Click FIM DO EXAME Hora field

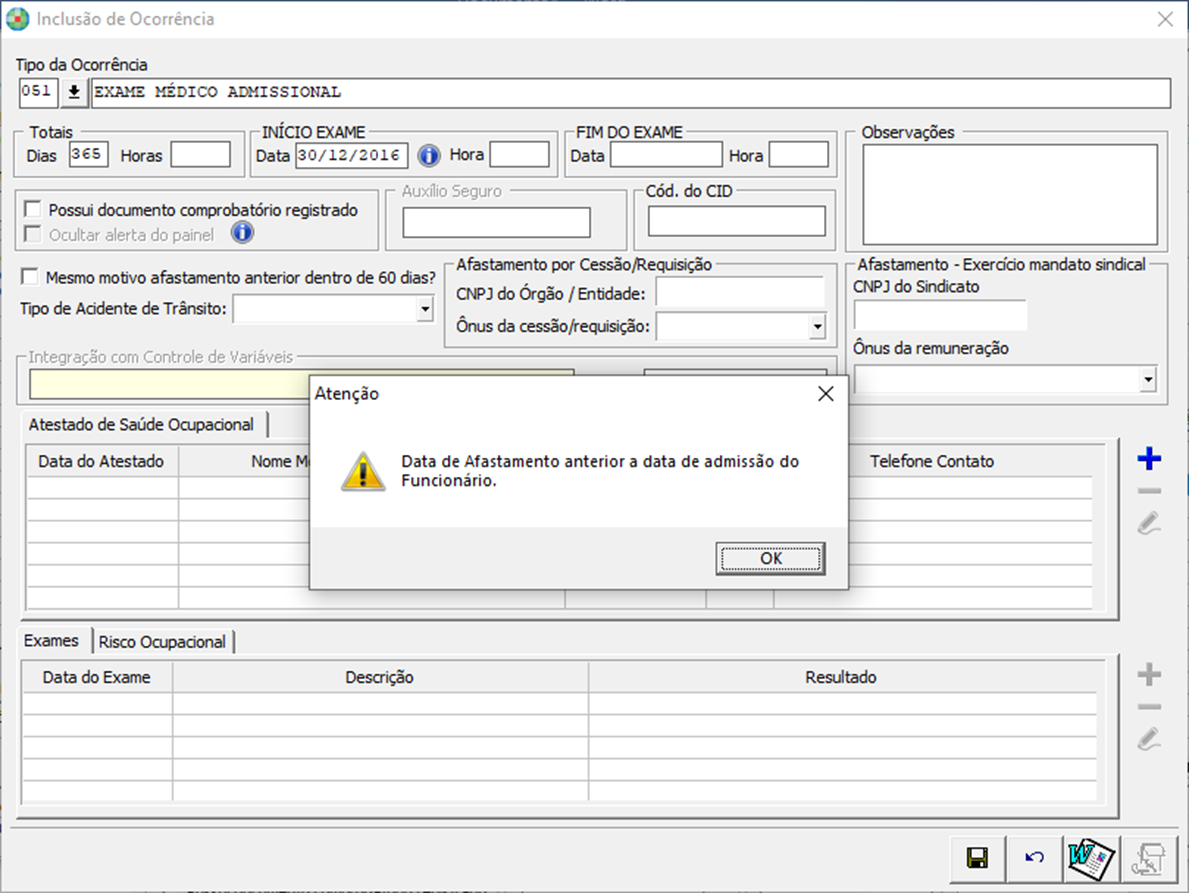click(x=798, y=155)
